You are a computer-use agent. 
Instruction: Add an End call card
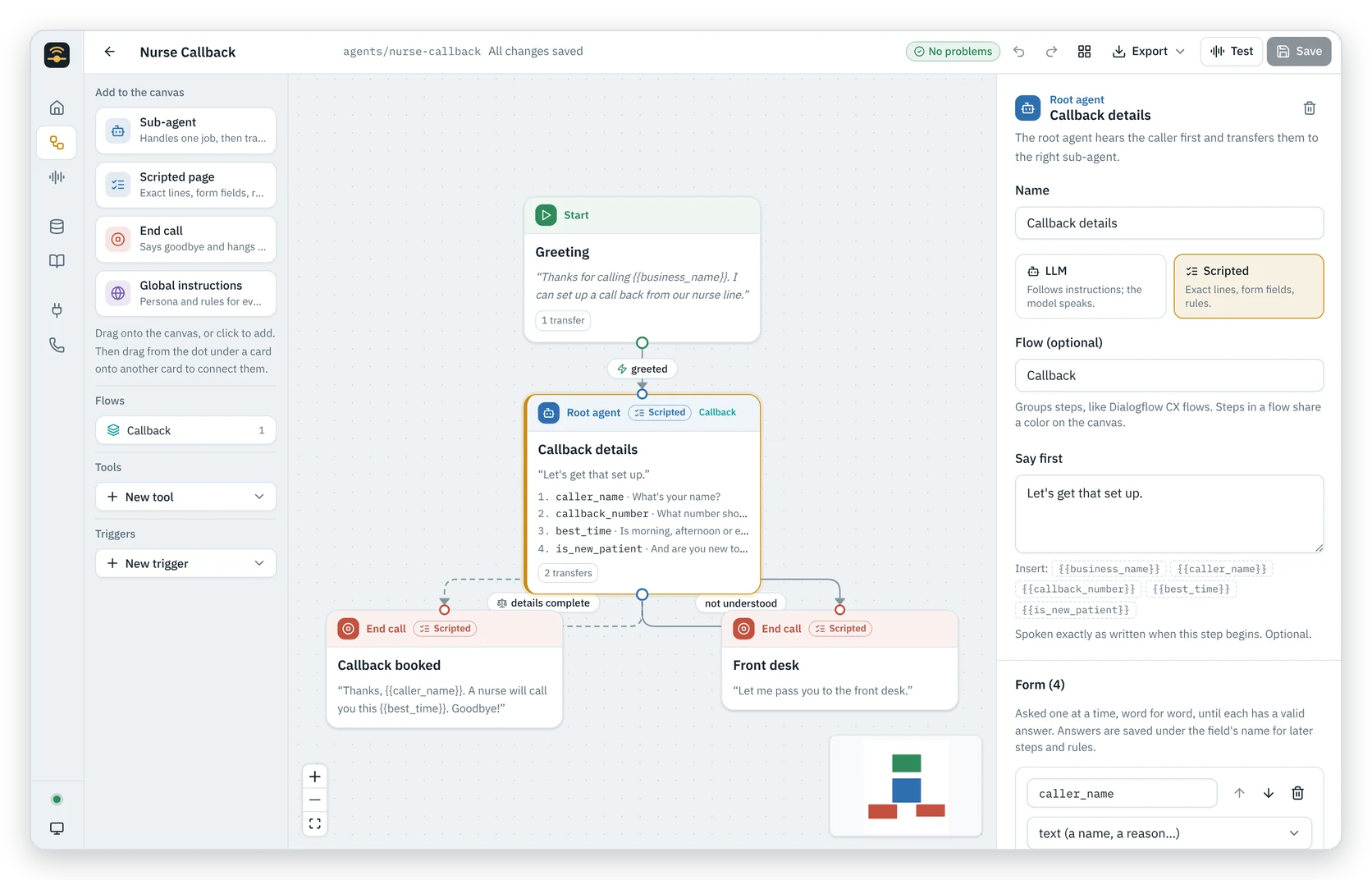pos(185,239)
